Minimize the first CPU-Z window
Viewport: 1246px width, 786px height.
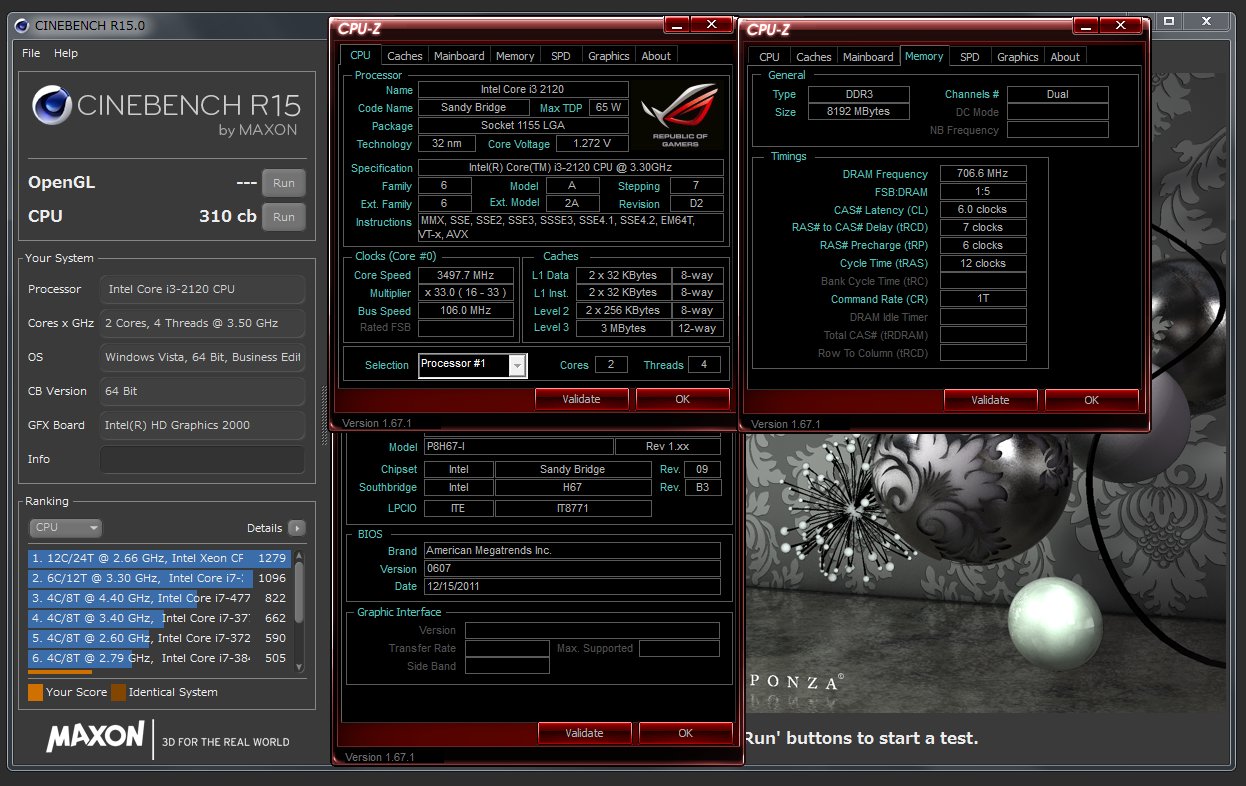pos(677,25)
